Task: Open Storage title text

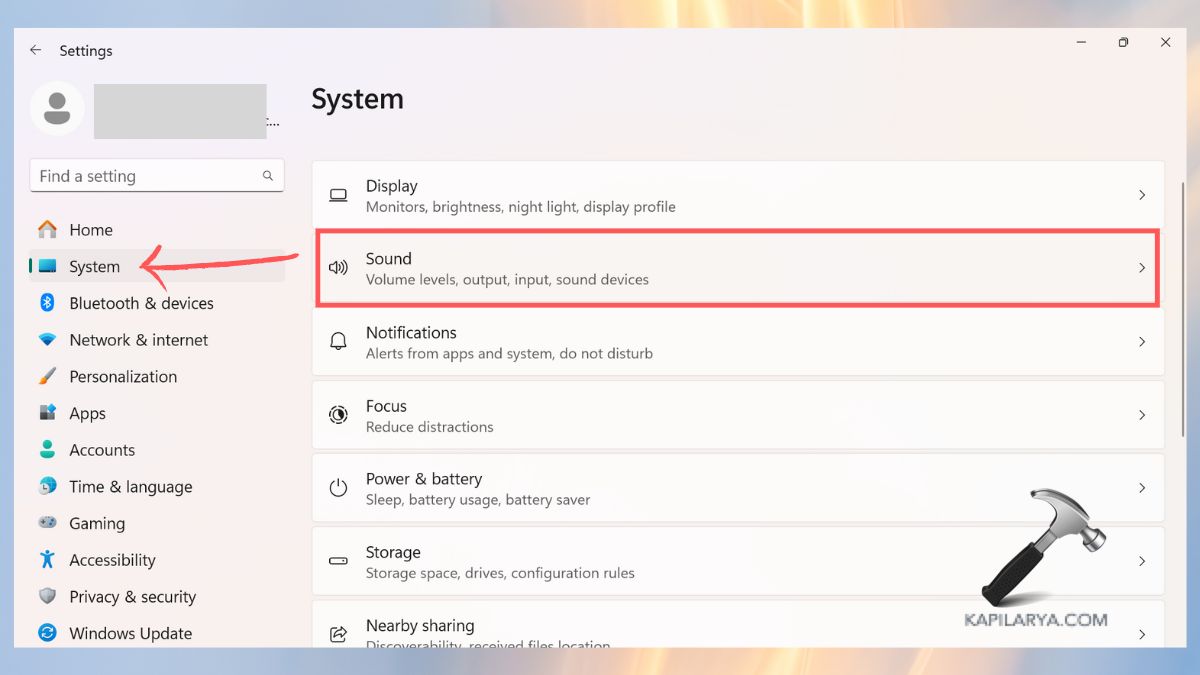Action: pyautogui.click(x=393, y=552)
